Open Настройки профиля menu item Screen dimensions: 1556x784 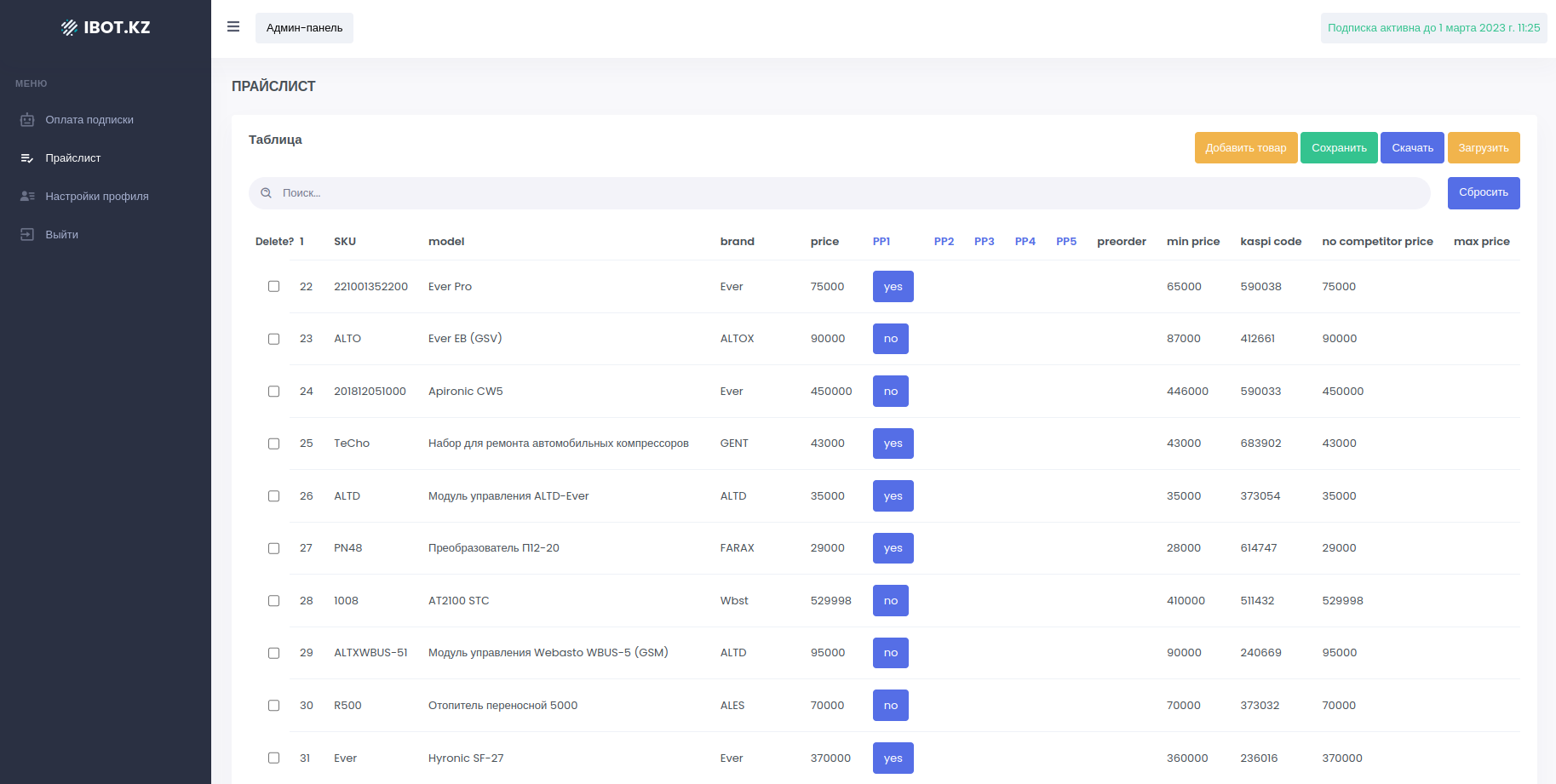(x=96, y=197)
